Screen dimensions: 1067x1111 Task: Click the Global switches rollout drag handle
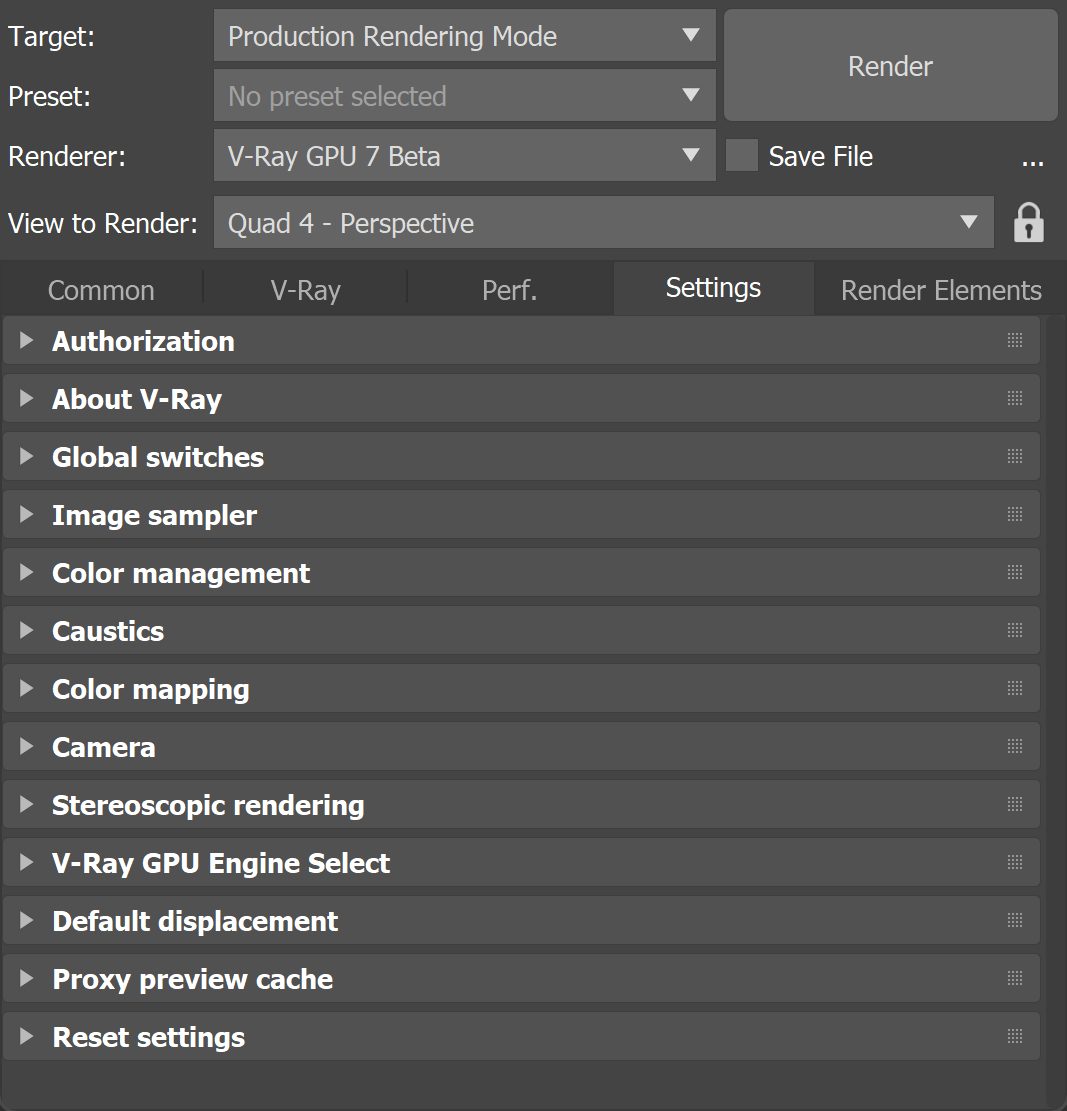point(1015,457)
